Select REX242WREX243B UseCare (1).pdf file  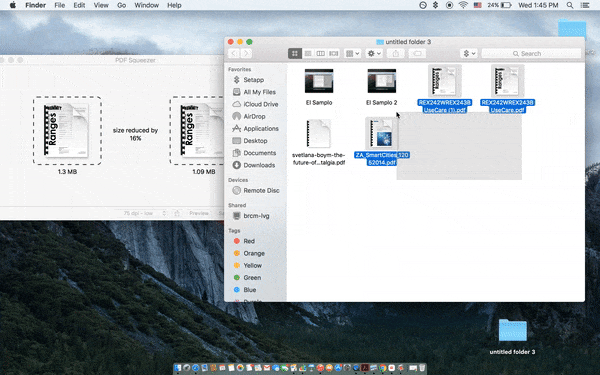point(444,81)
